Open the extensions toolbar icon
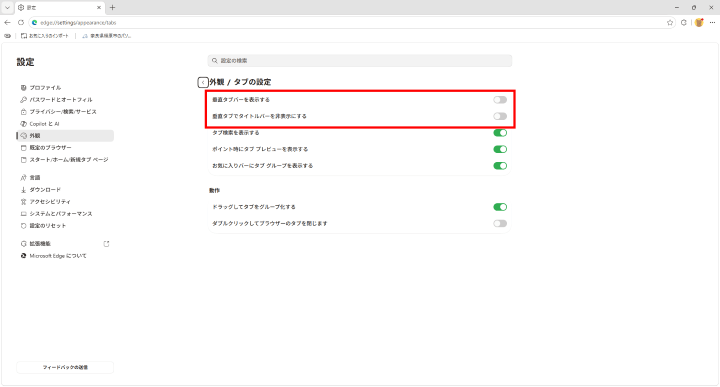Screen dimensions: 720x387 (684, 22)
